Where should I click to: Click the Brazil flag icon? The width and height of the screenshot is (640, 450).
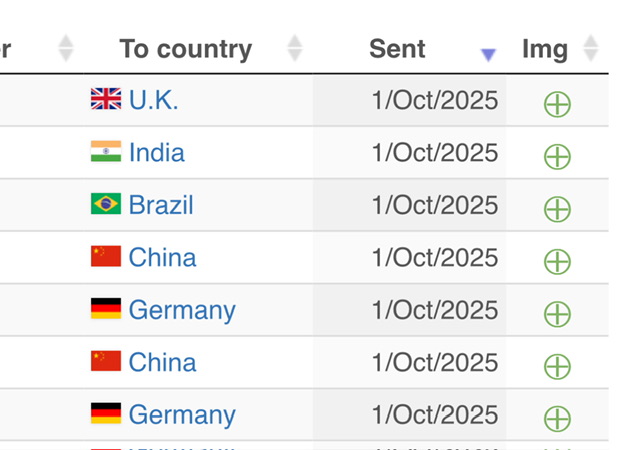[x=106, y=204]
